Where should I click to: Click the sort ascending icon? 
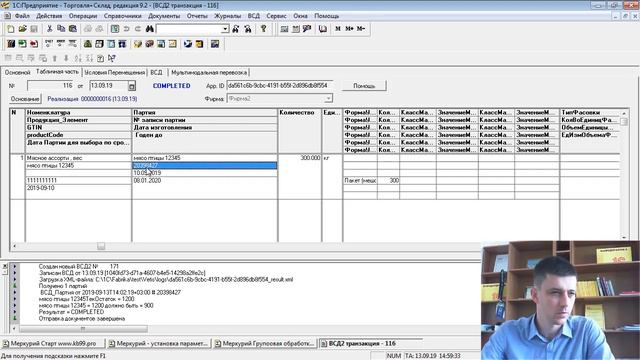click(78, 58)
